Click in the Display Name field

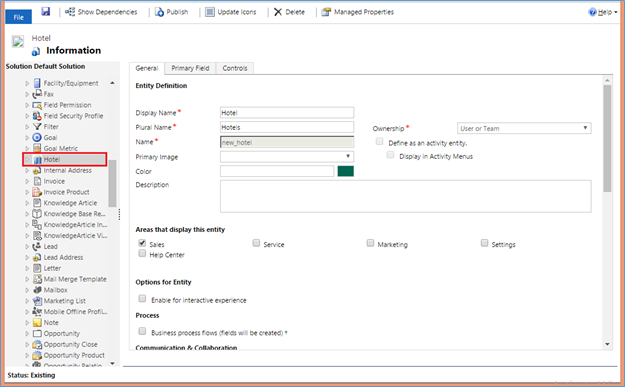[287, 113]
